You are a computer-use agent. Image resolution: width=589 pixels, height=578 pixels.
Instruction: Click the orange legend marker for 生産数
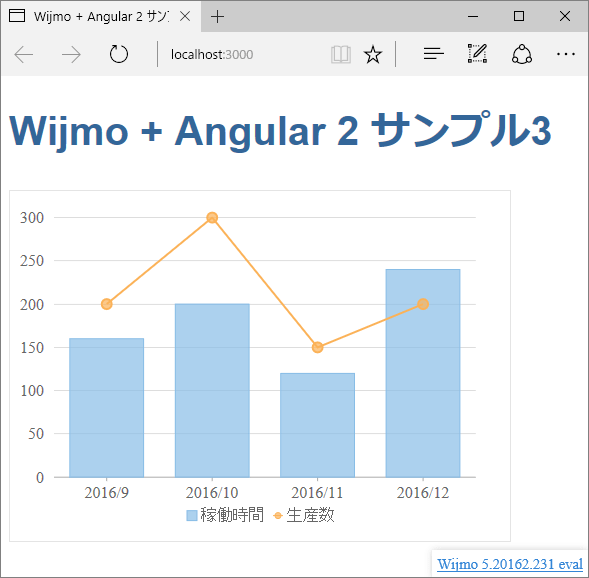click(x=278, y=516)
